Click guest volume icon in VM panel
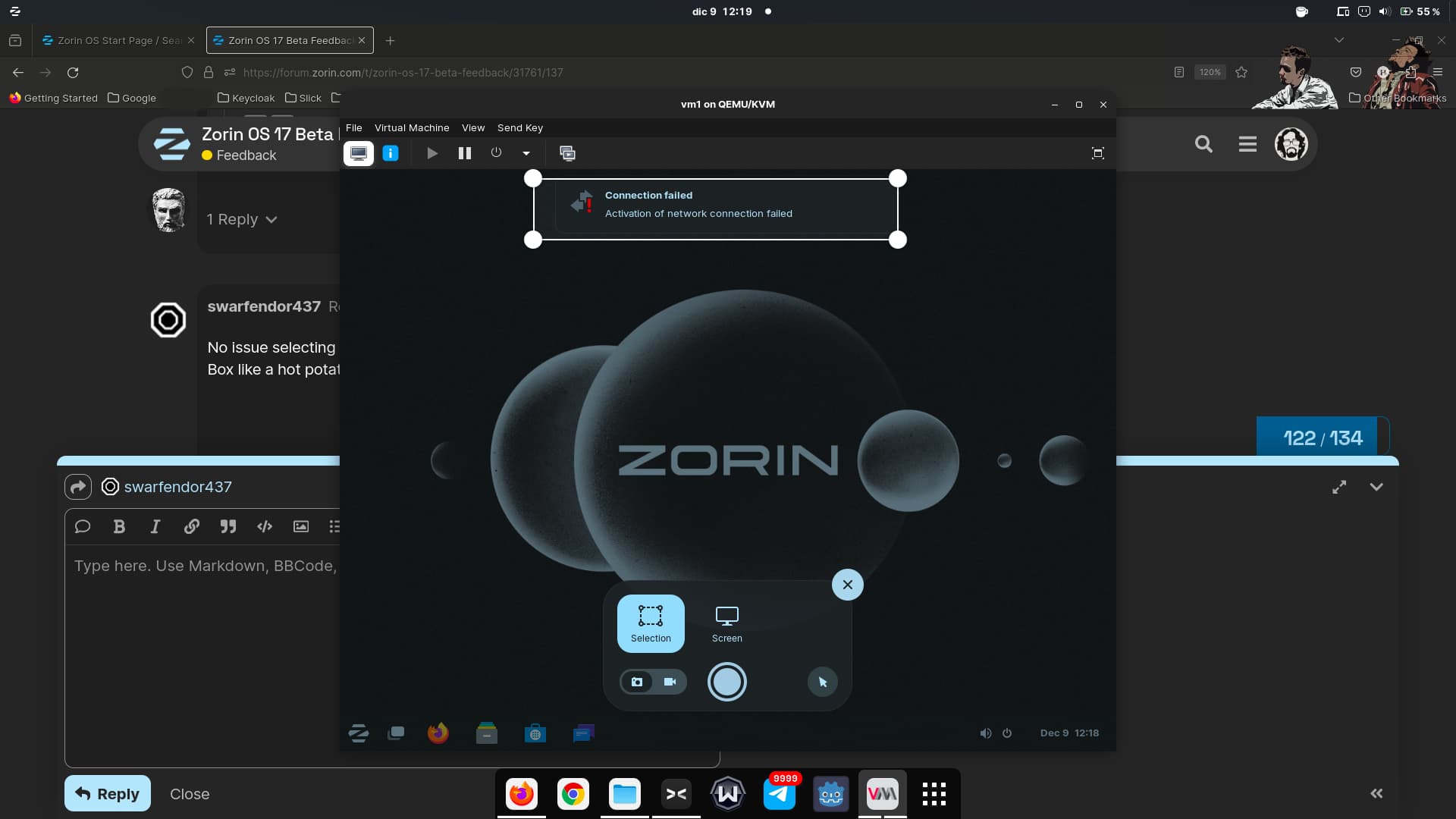Screen dimensions: 1456x819 (x=986, y=733)
